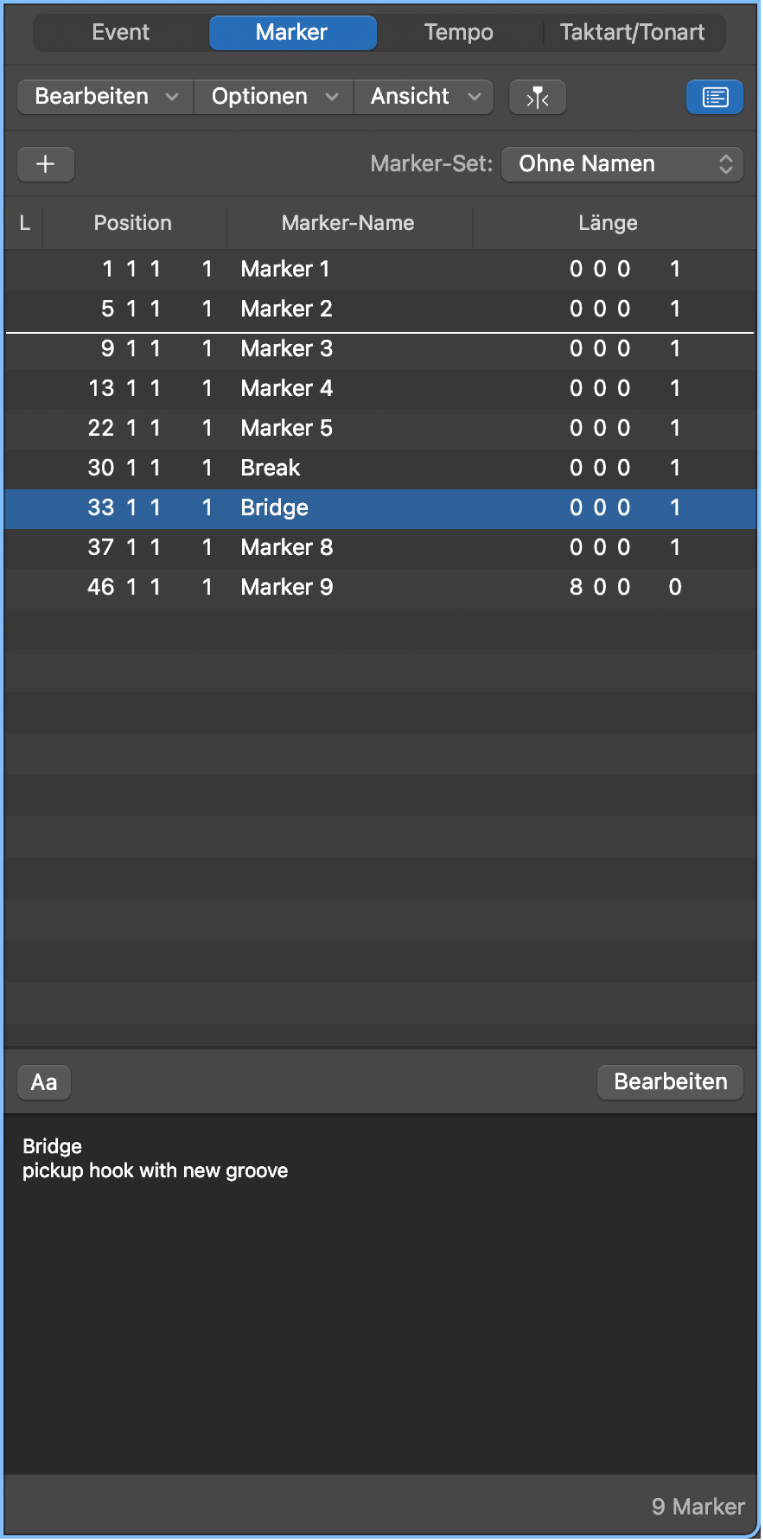This screenshot has height=1540, width=763.
Task: Click the Länge value of Marker 9
Action: [x=625, y=588]
